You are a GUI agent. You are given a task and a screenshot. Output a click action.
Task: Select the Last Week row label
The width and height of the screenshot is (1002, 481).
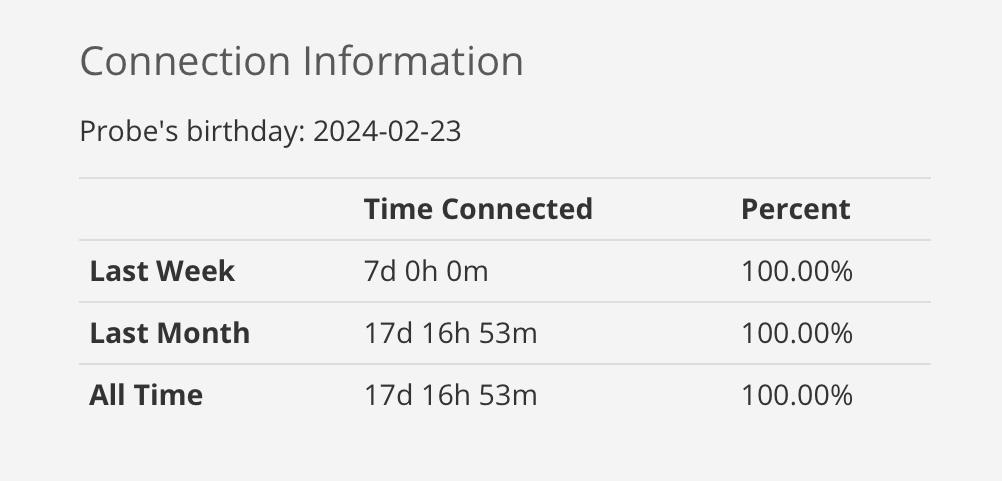pos(162,271)
